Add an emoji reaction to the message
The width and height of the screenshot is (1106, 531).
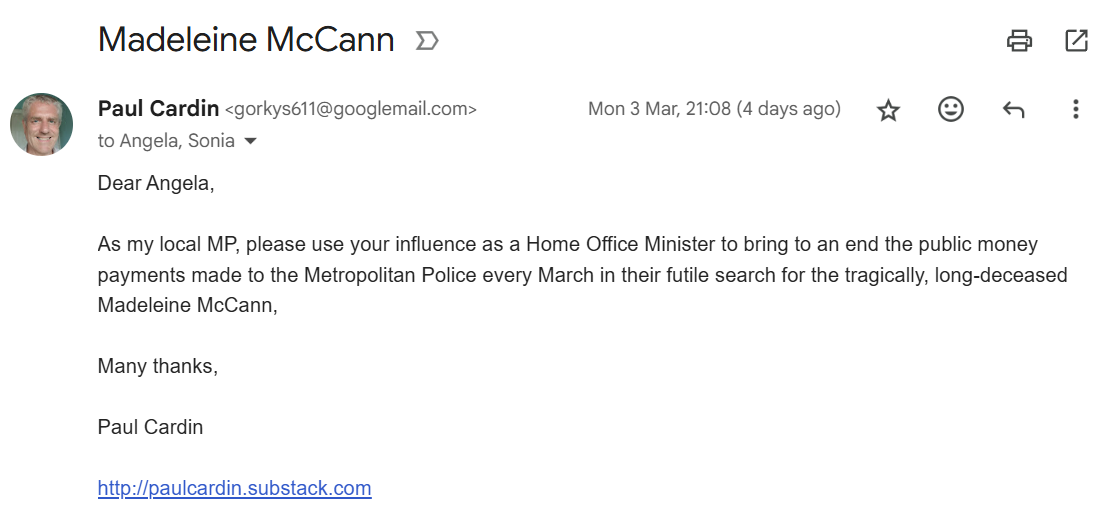click(x=950, y=109)
